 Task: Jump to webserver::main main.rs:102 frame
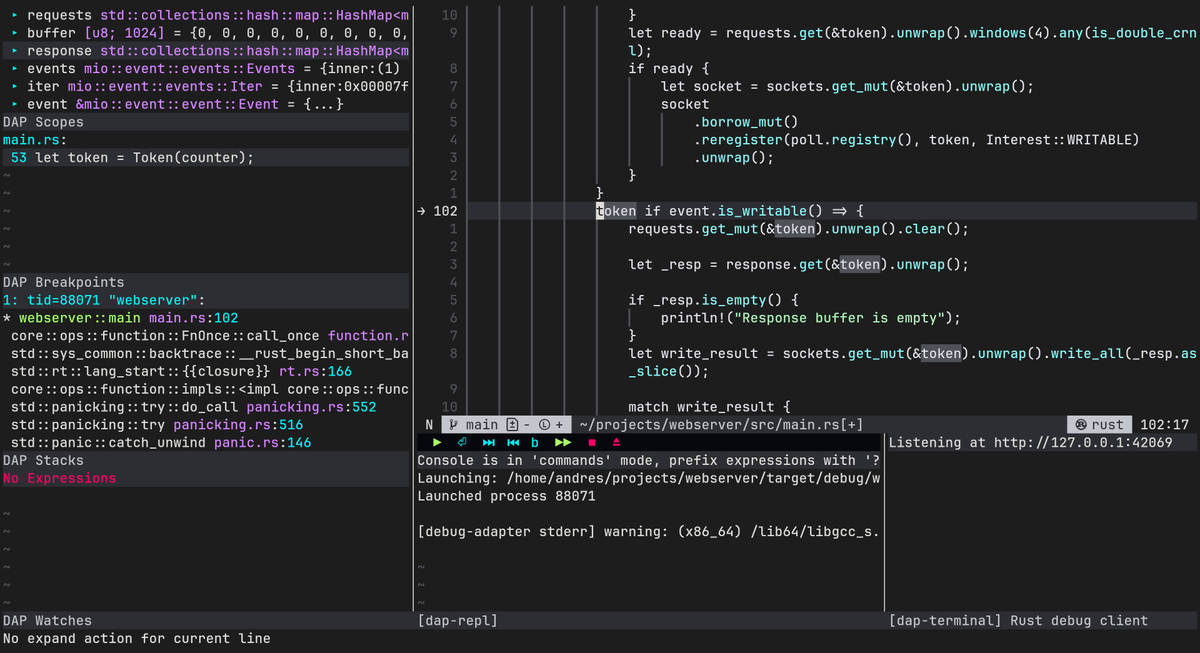[x=120, y=318]
